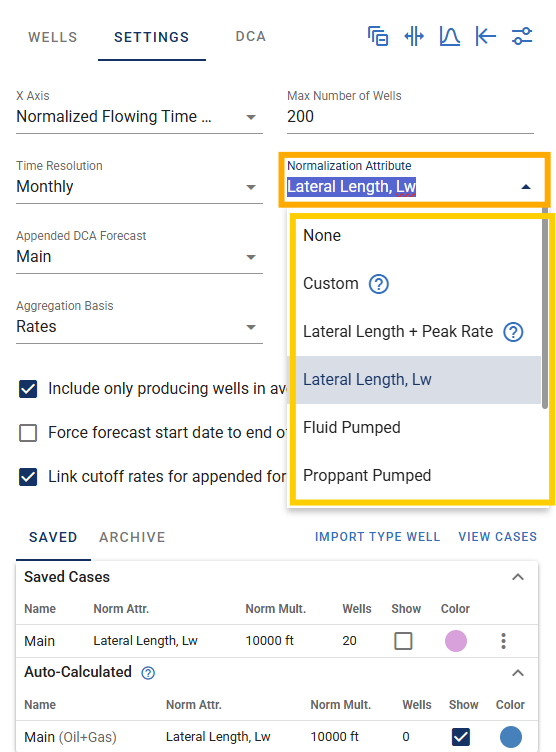Click help icon next to Auto-Calculated
The width and height of the screenshot is (556, 752).
148,673
